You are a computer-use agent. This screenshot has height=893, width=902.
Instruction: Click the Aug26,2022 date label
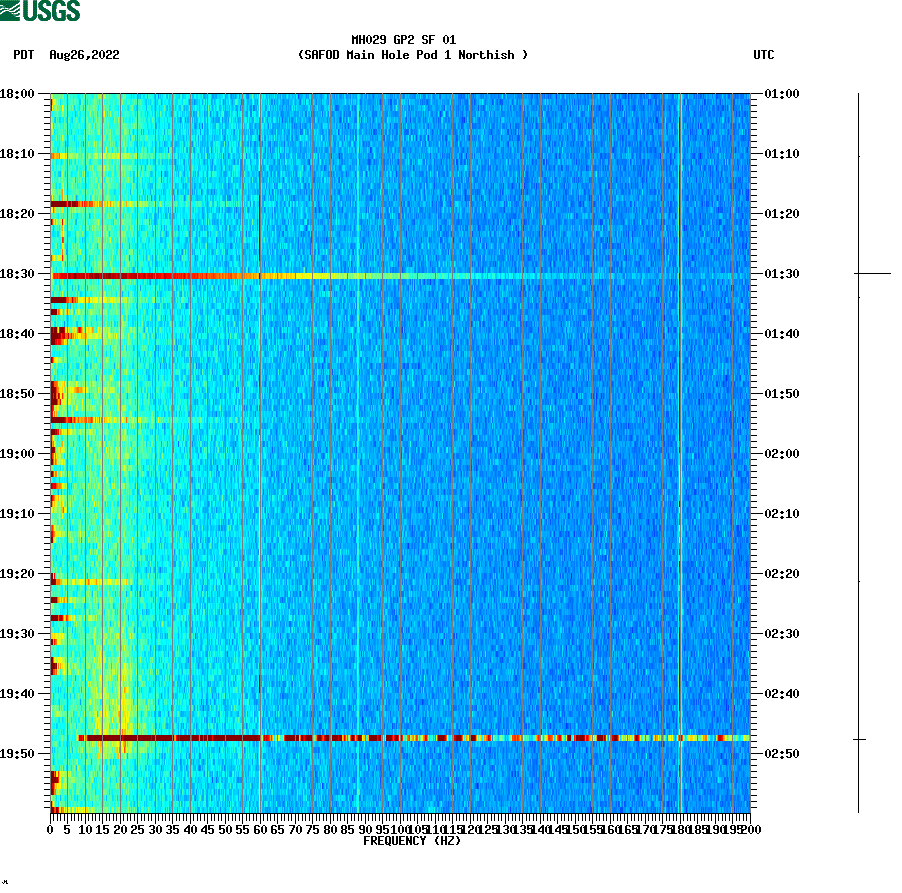(83, 56)
